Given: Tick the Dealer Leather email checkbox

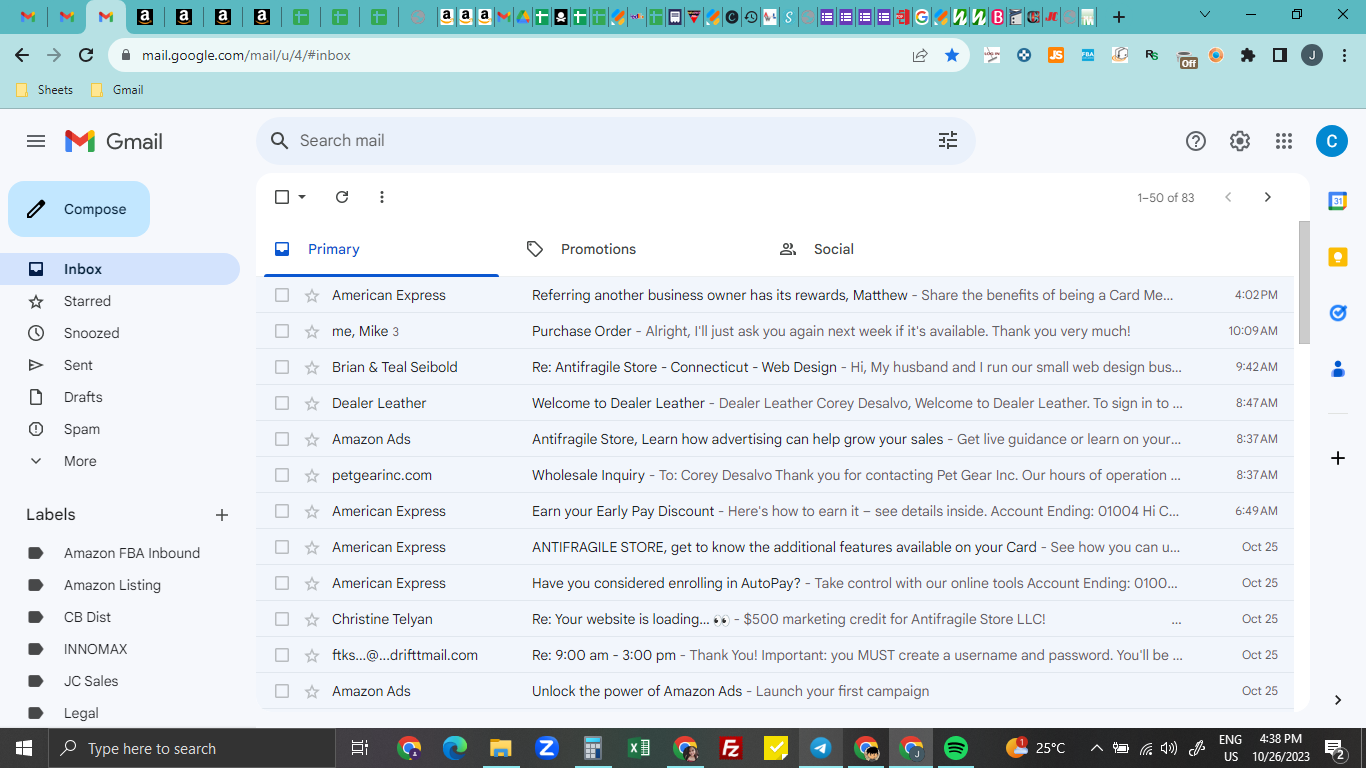Looking at the screenshot, I should [x=282, y=403].
